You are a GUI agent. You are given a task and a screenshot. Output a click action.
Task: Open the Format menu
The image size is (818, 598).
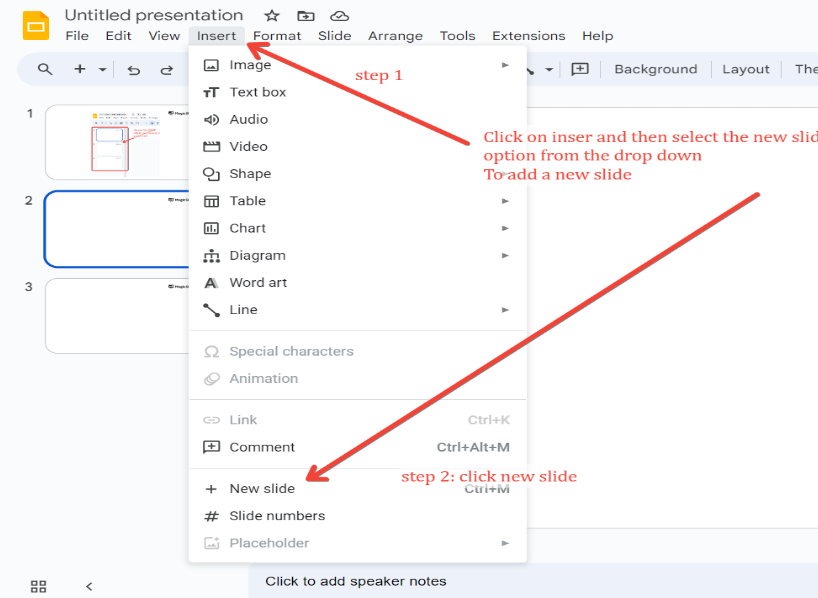pyautogui.click(x=277, y=36)
